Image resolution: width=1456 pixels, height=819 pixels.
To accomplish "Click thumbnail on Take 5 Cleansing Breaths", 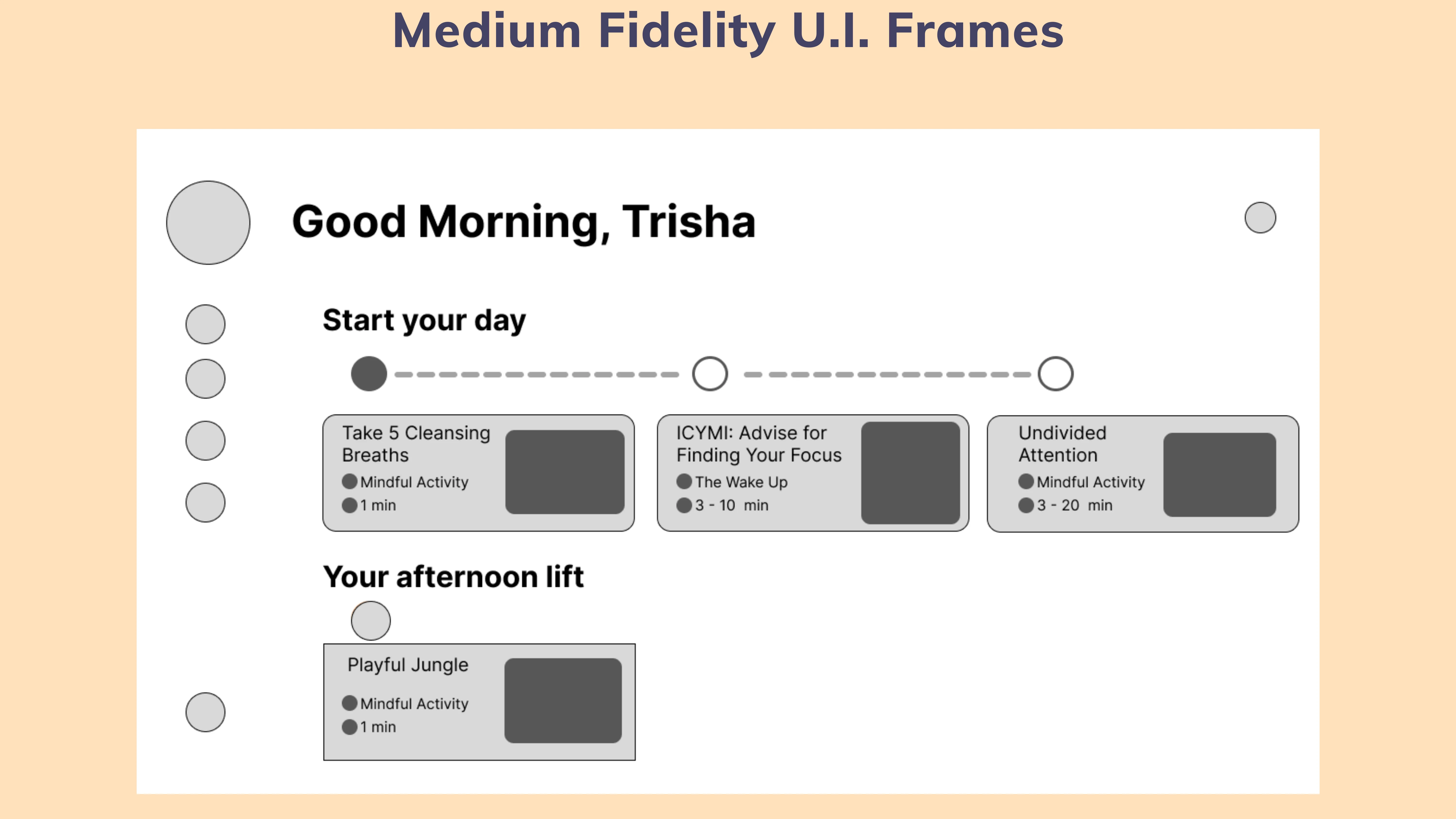I will coord(565,472).
